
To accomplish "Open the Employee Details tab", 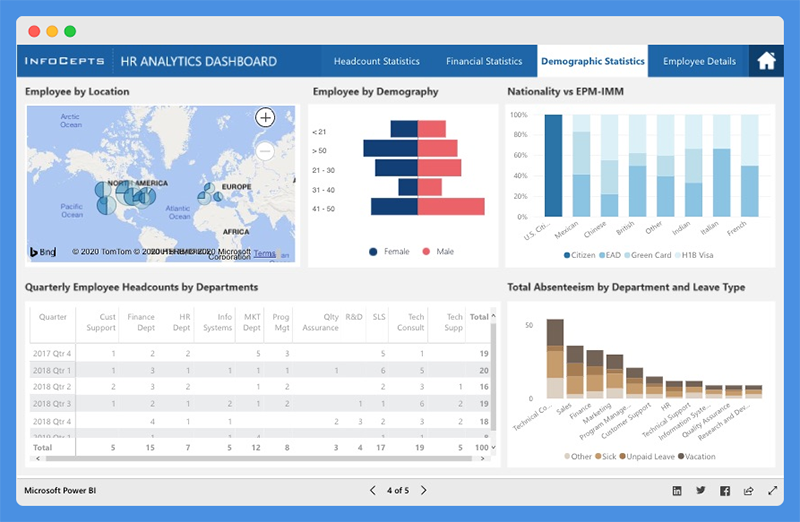I will point(699,61).
